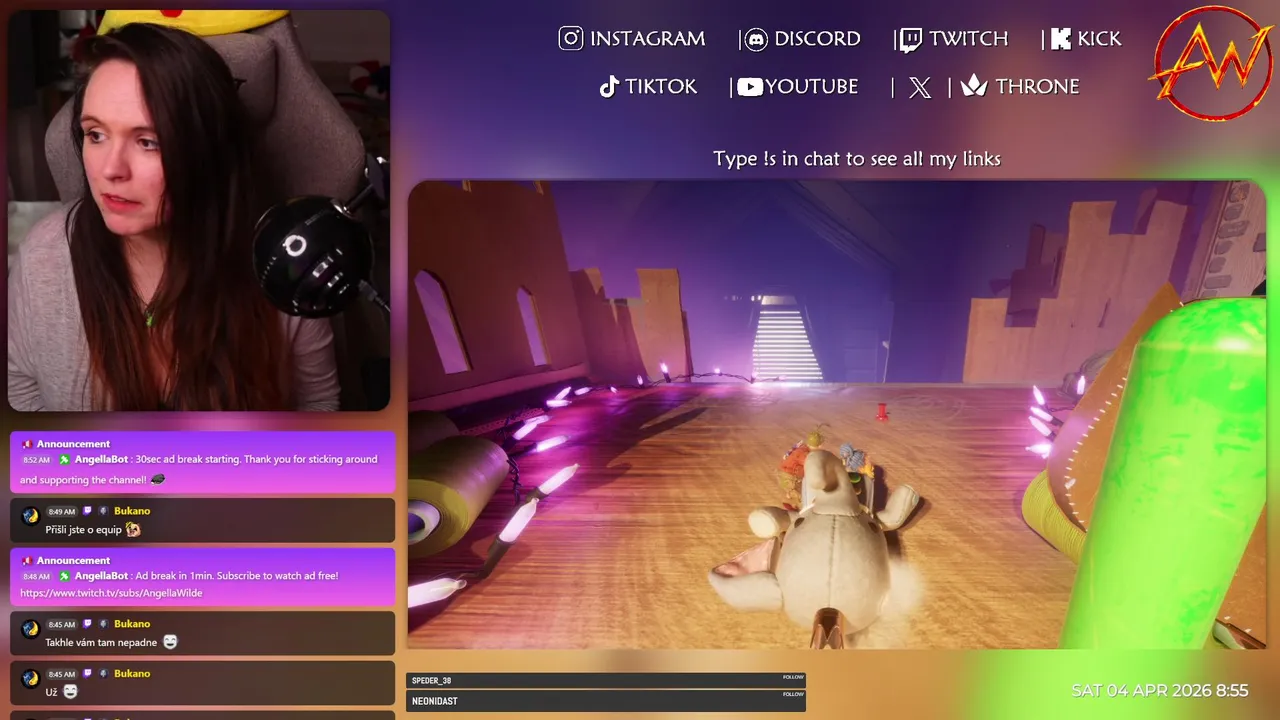
Task: Click AngellaBot username in 30sec ad break message
Action: tap(101, 460)
